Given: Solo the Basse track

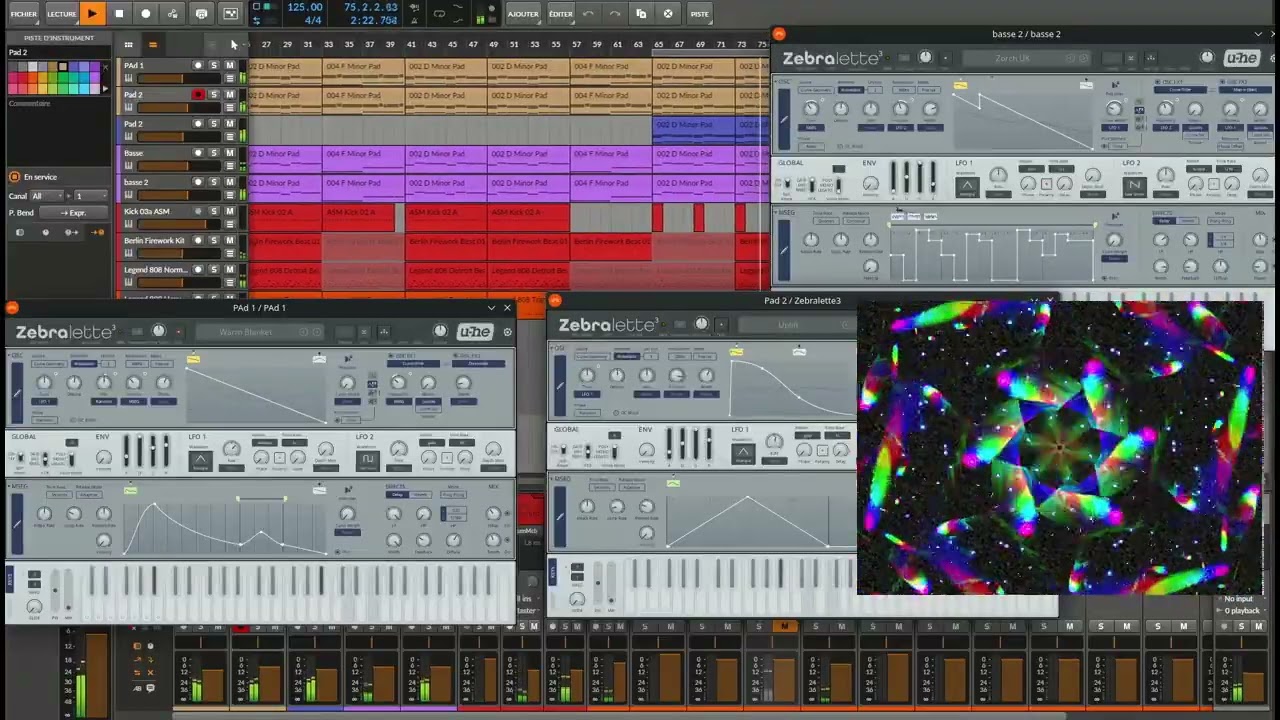Looking at the screenshot, I should pos(213,153).
